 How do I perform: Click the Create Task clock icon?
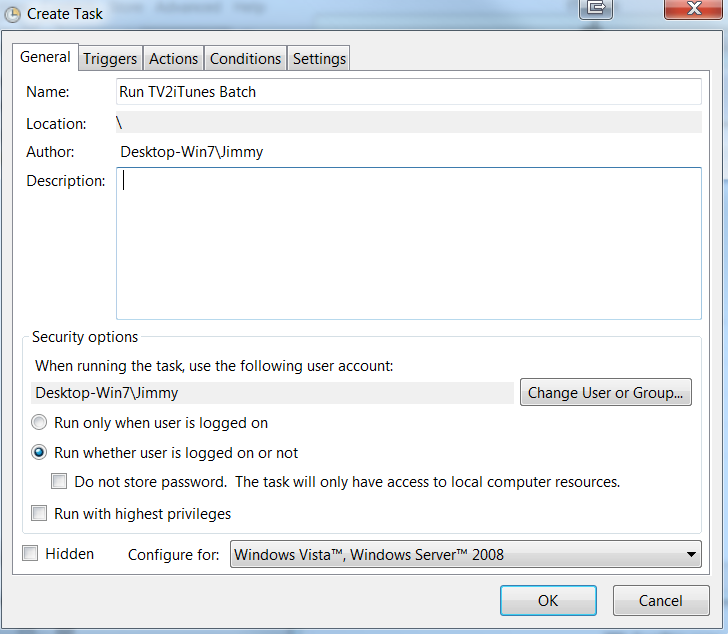tap(13, 14)
